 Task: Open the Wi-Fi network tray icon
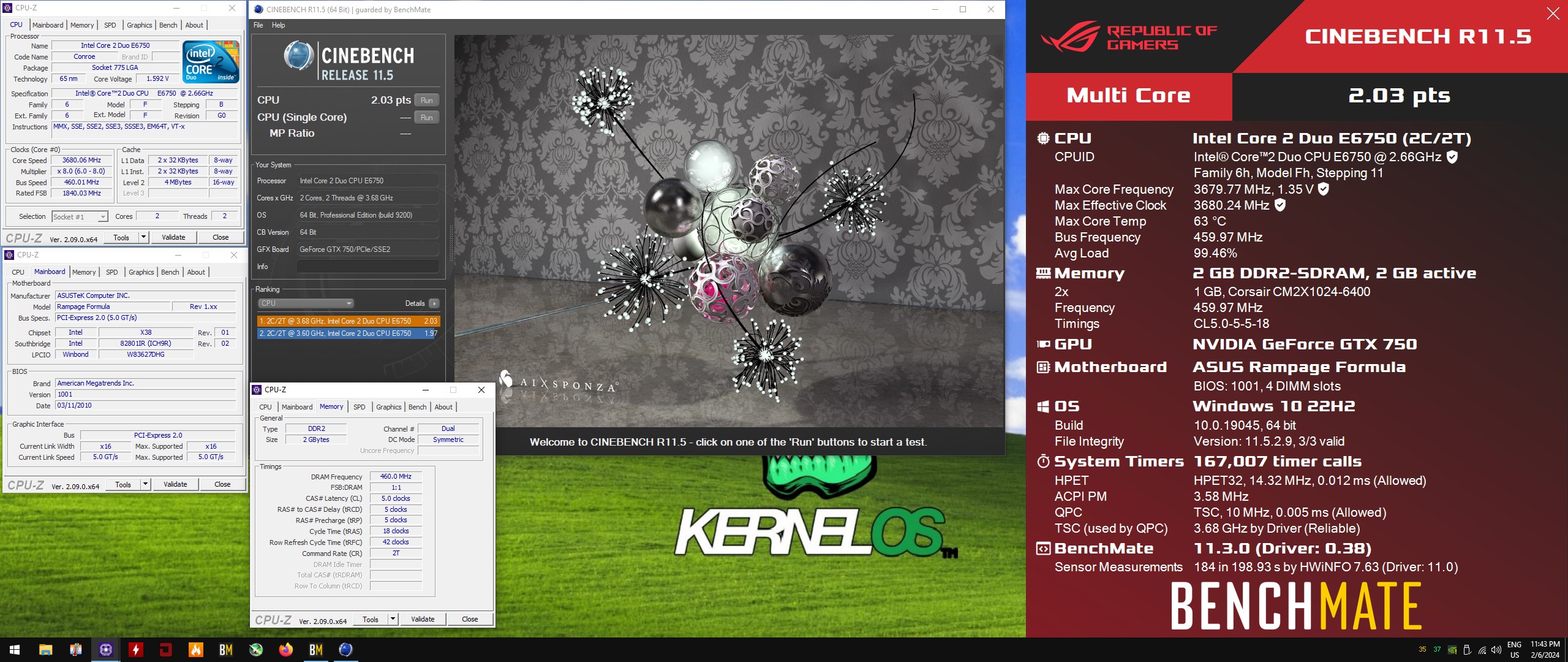(x=1482, y=650)
